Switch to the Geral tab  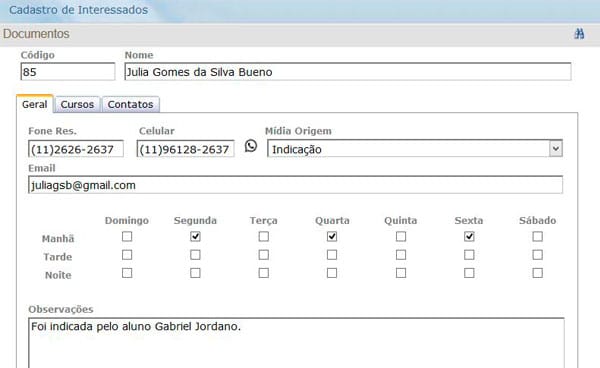[34, 104]
